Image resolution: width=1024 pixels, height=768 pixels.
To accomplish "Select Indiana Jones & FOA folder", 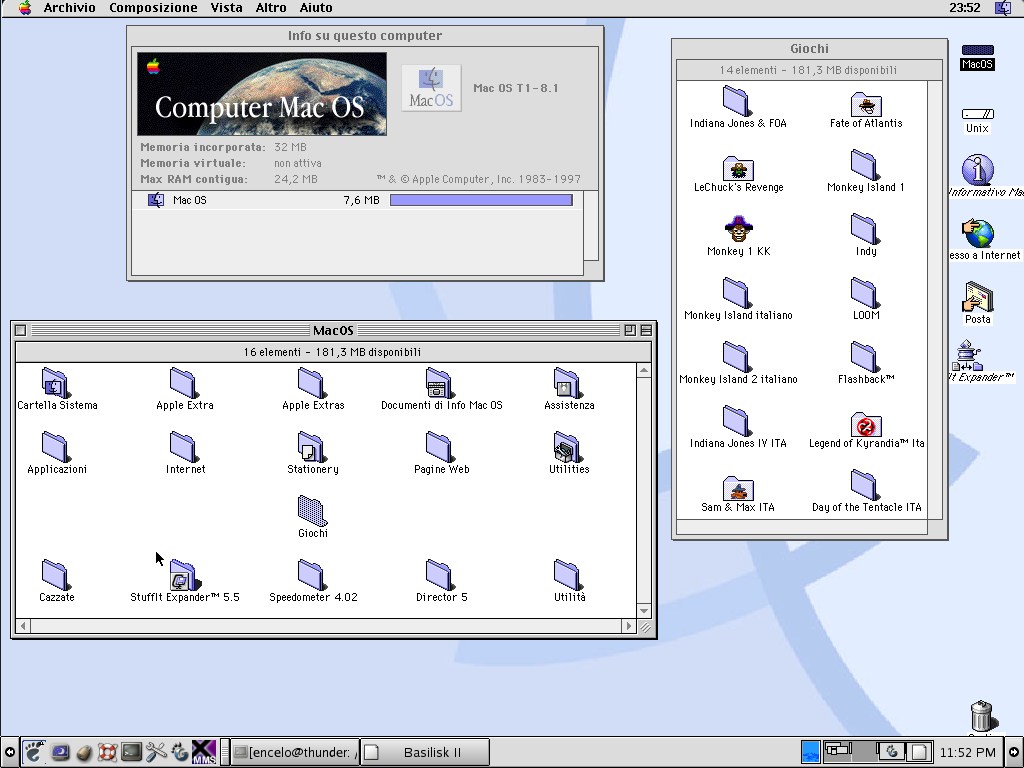I will pos(738,108).
